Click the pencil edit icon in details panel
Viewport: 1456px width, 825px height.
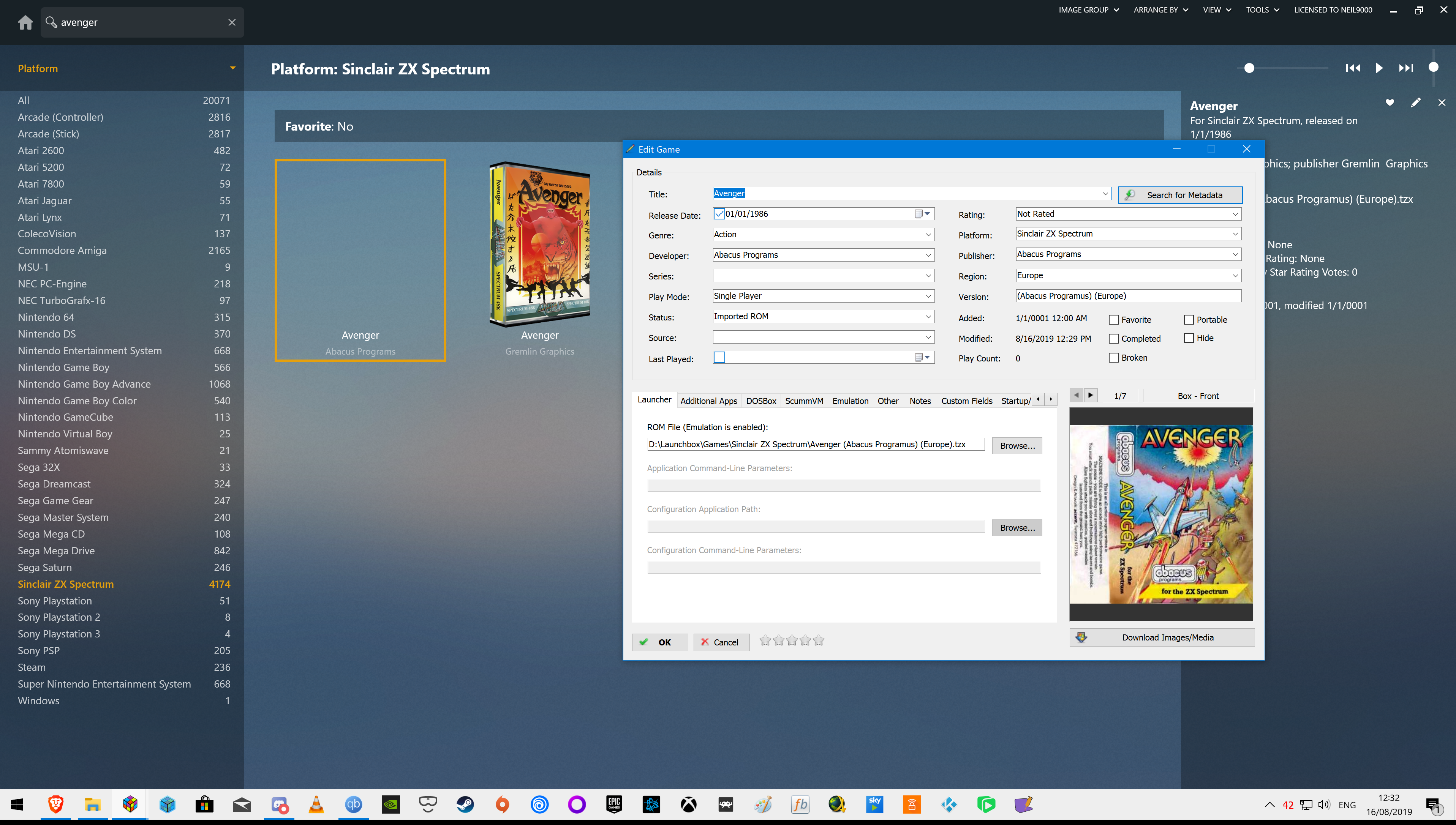tap(1415, 103)
